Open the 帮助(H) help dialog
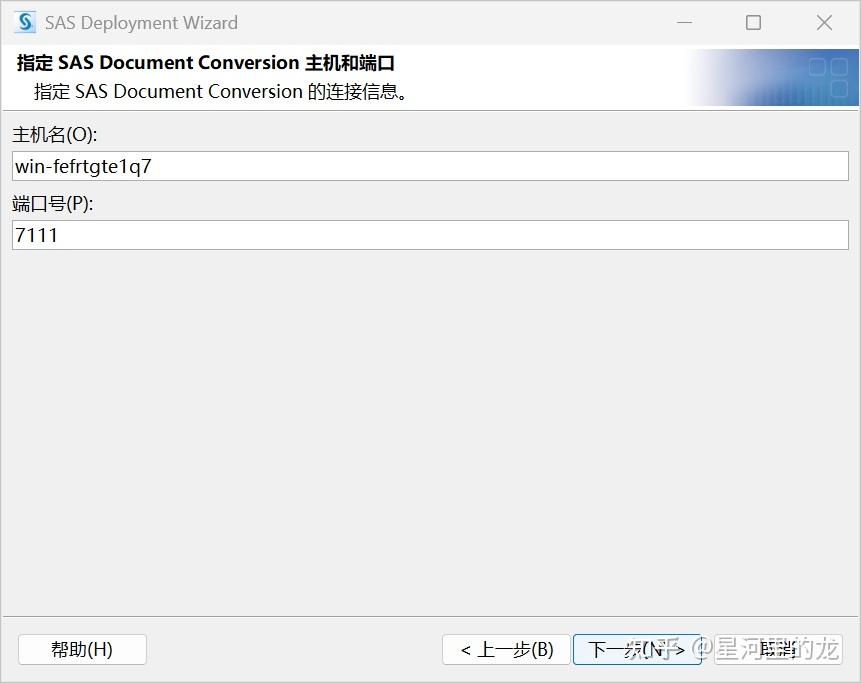Image resolution: width=861 pixels, height=683 pixels. click(82, 649)
